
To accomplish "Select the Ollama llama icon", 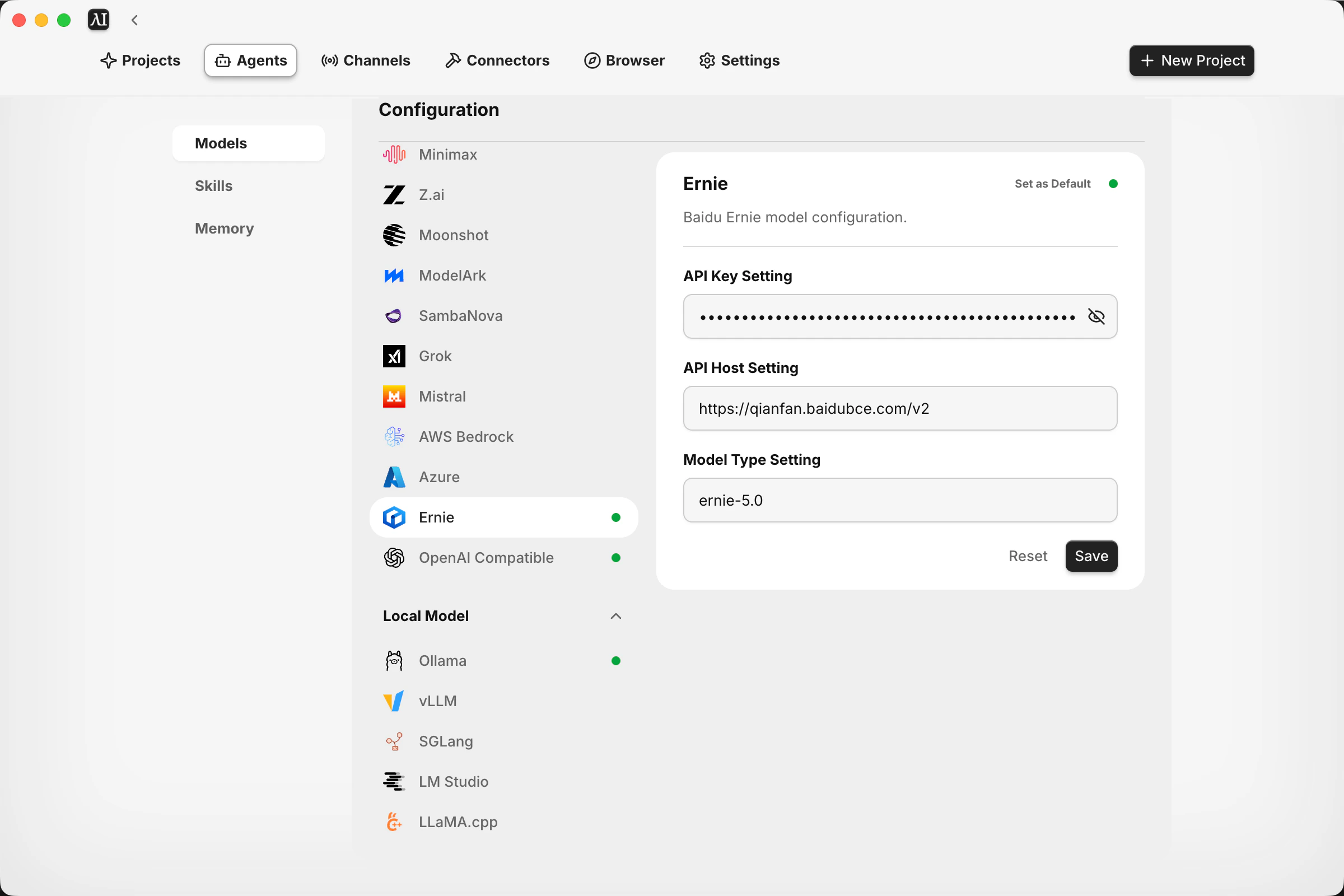I will click(394, 661).
